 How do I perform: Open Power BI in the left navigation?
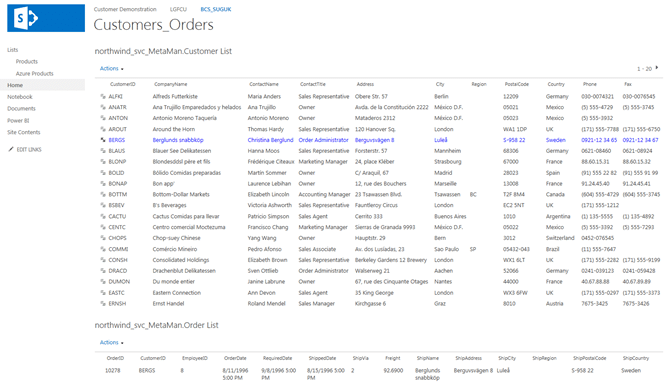pyautogui.click(x=18, y=120)
